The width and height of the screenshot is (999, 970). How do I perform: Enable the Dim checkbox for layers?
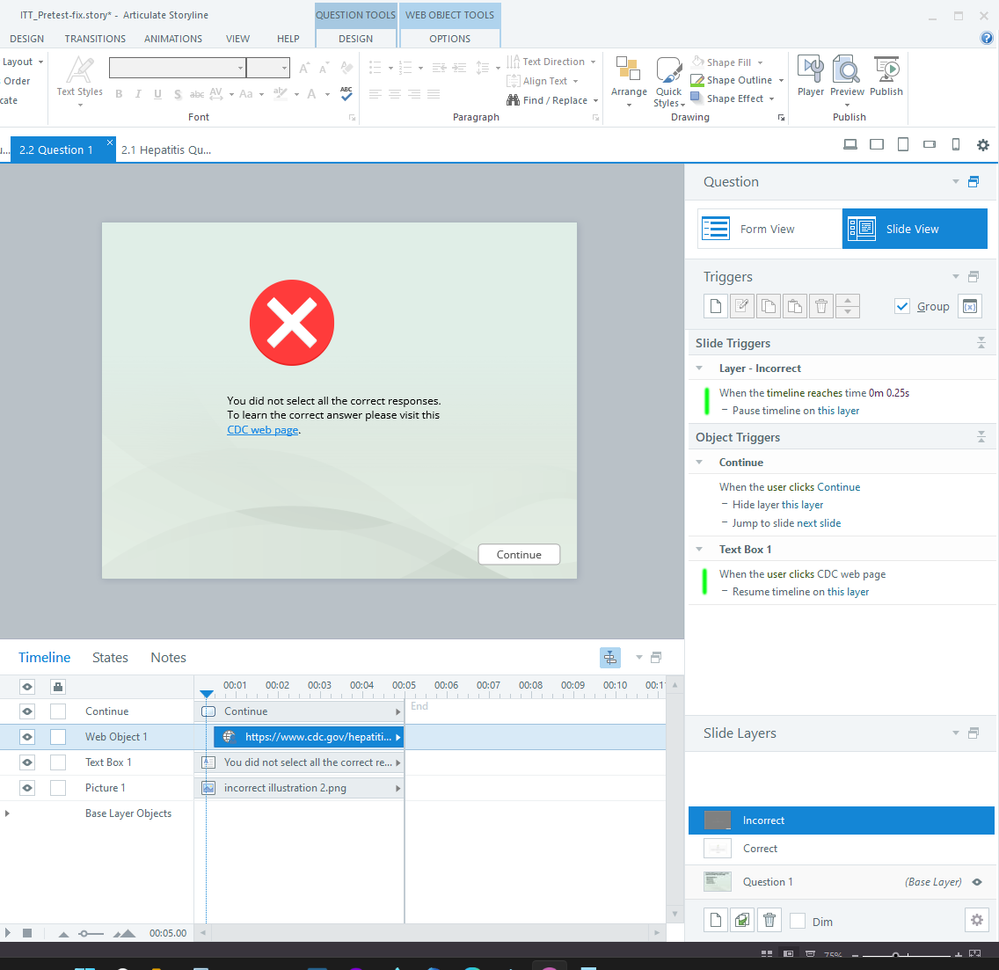798,921
